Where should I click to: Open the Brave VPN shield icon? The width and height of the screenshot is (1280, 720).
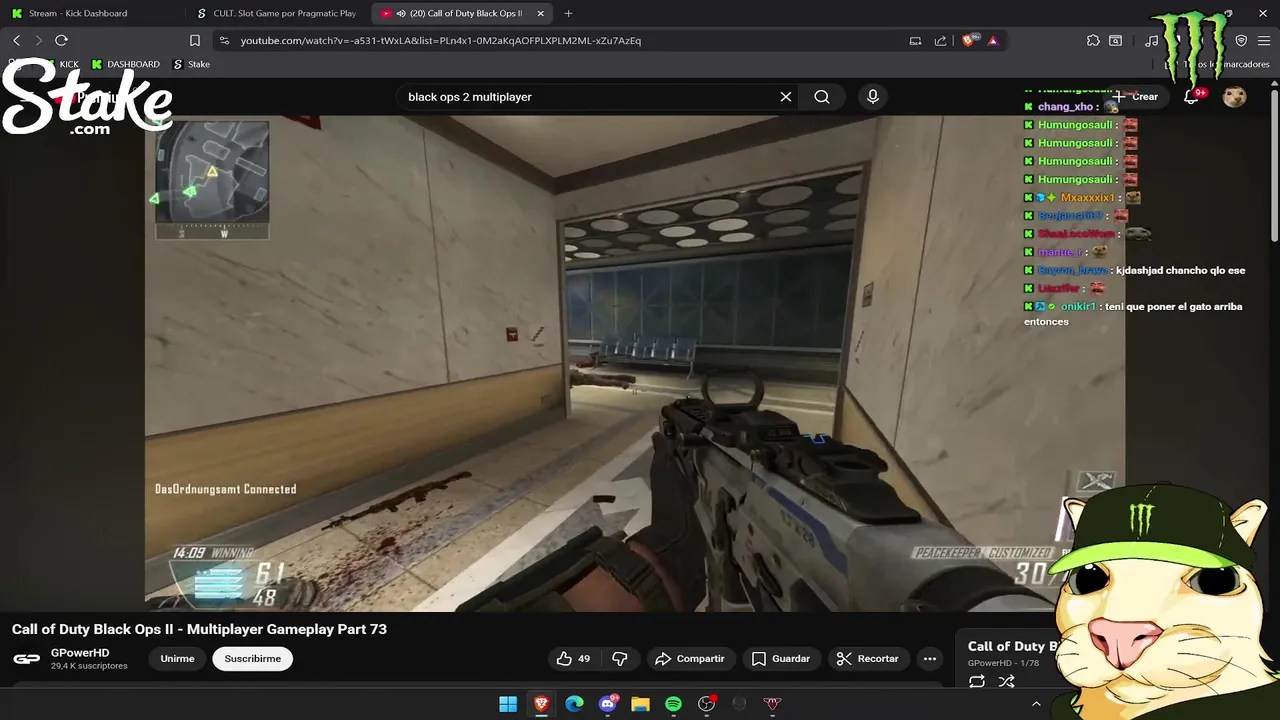tap(1241, 40)
